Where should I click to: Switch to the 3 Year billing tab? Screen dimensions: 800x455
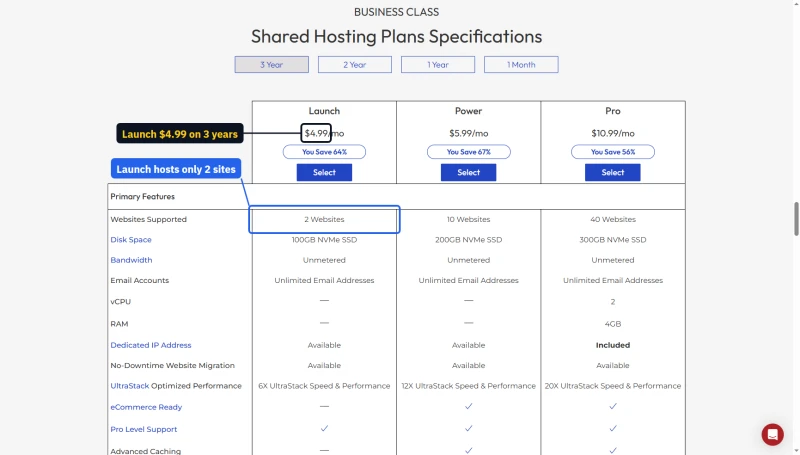(271, 65)
